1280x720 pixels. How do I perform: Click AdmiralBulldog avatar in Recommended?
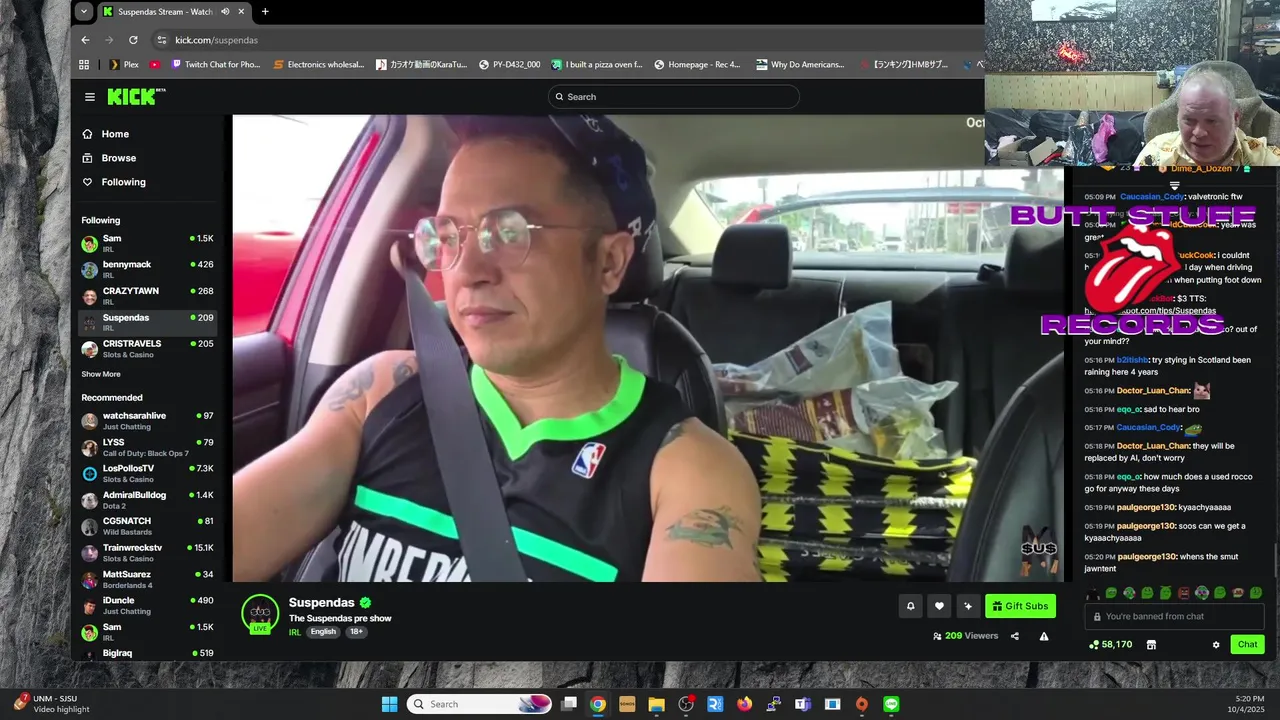[x=90, y=500]
